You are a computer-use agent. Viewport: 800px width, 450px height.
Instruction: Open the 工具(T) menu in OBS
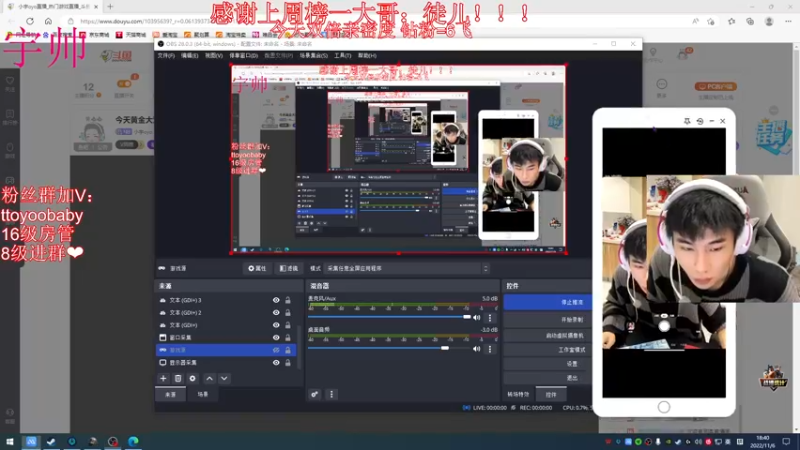342,56
